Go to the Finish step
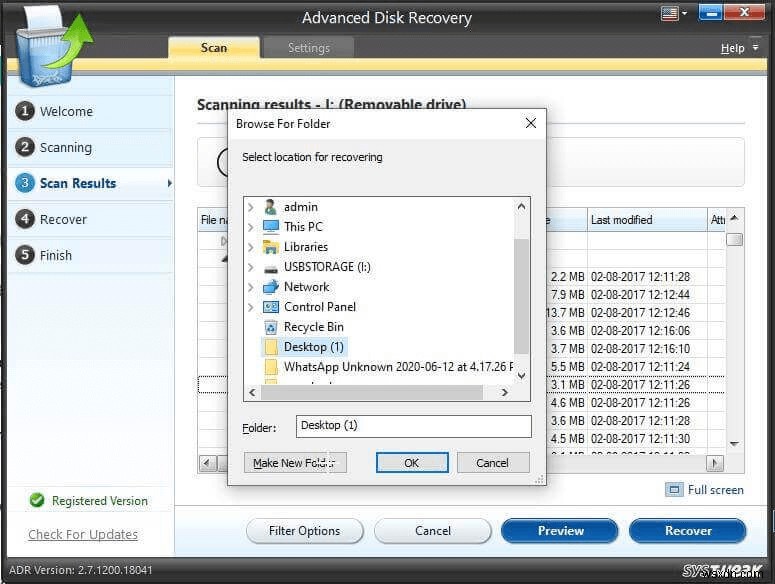Image resolution: width=775 pixels, height=584 pixels. (90, 255)
